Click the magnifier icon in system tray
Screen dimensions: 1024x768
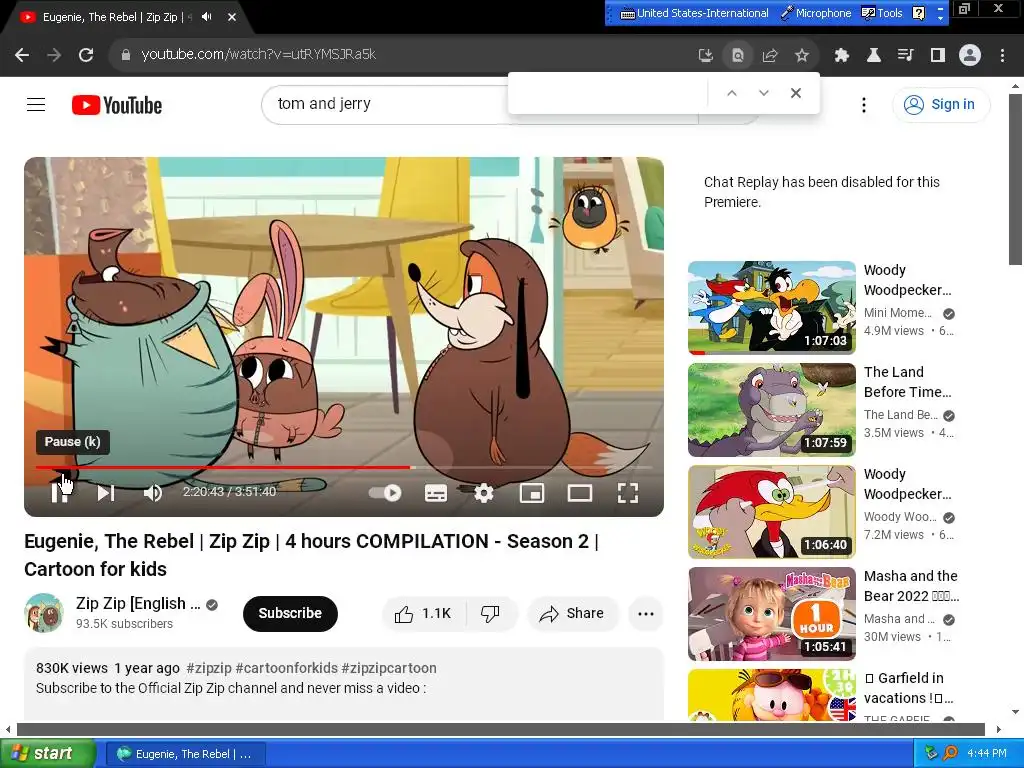pos(950,754)
